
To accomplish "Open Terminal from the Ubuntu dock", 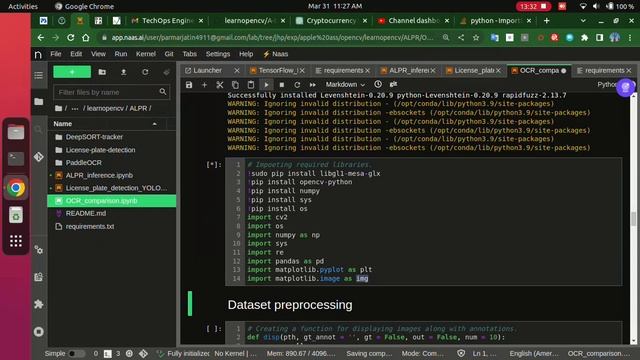I will pyautogui.click(x=16, y=159).
